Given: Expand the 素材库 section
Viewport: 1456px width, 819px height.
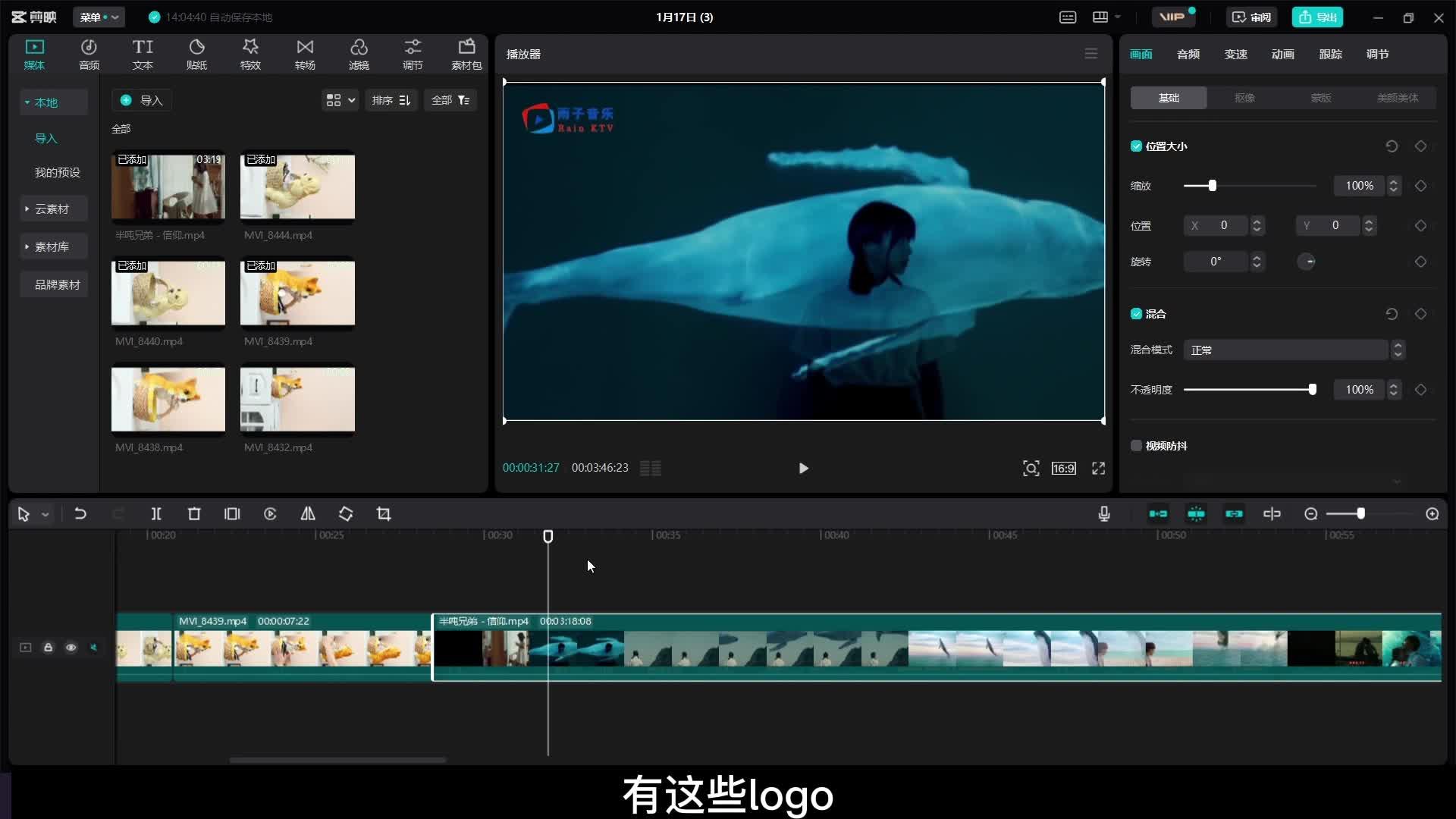Looking at the screenshot, I should point(53,247).
